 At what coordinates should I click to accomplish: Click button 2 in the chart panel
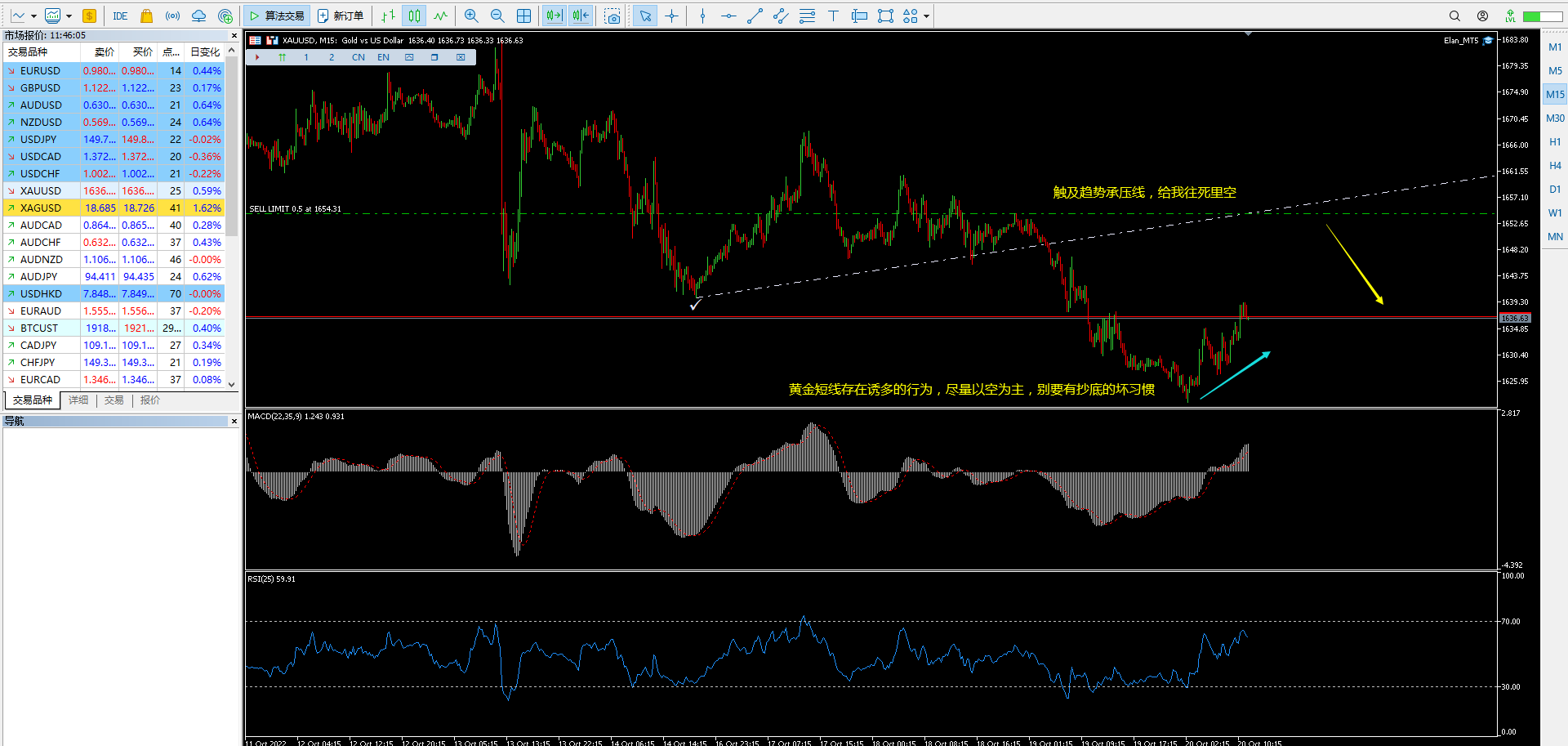click(332, 57)
